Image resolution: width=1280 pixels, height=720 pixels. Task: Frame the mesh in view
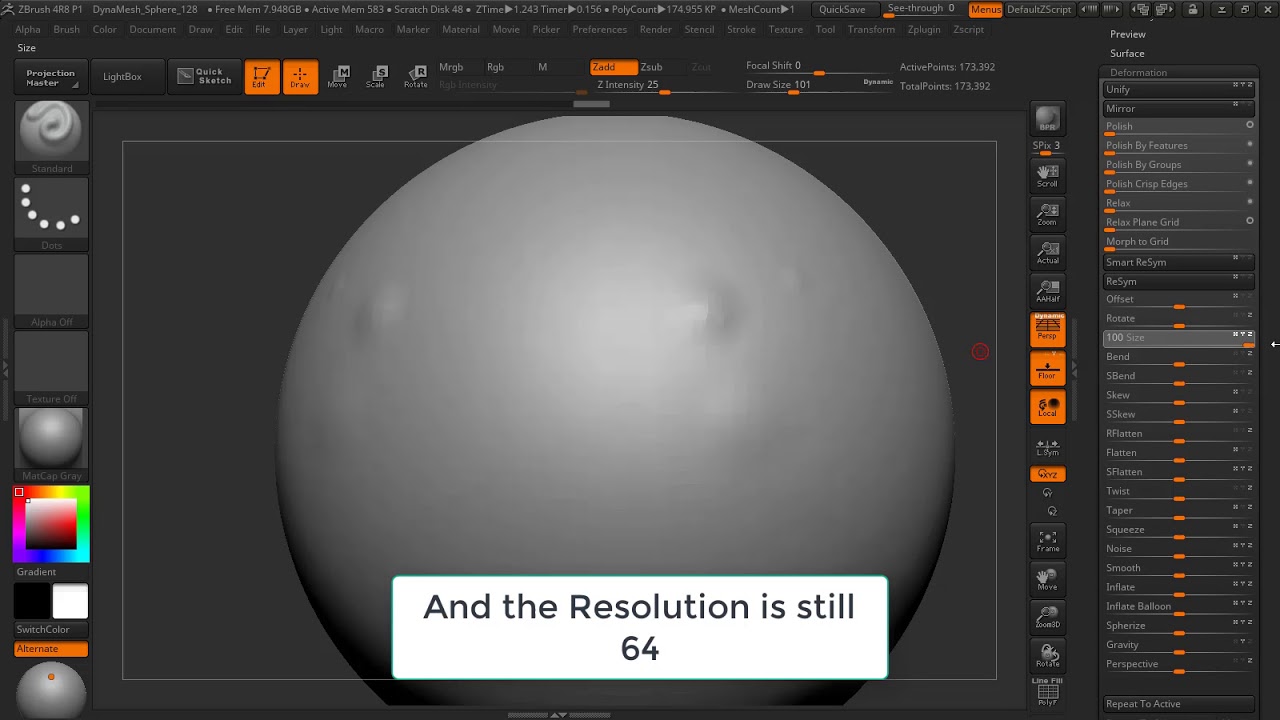click(1047, 541)
